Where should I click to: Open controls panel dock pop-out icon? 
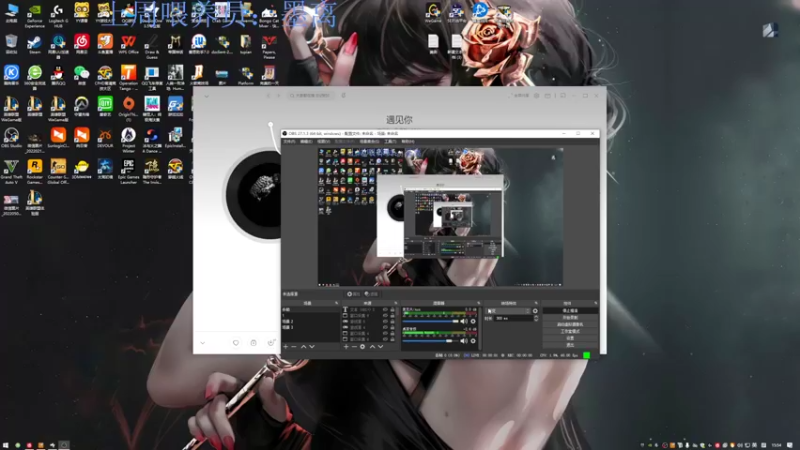coord(595,303)
